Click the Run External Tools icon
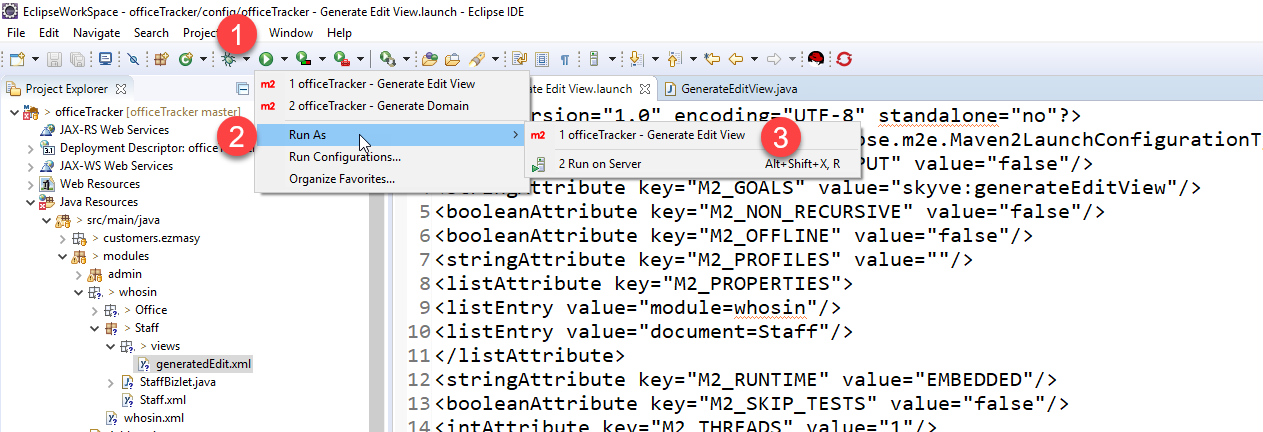Image resolution: width=1263 pixels, height=432 pixels. (341, 59)
